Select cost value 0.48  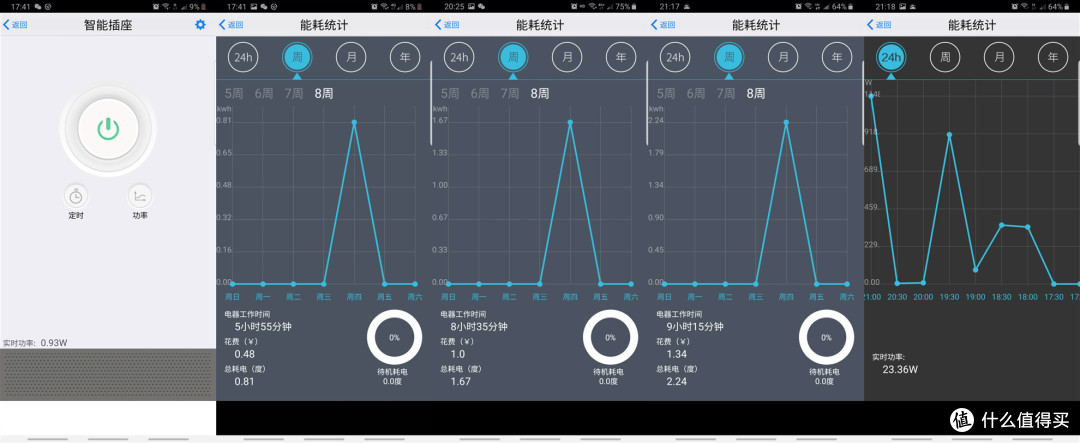point(245,354)
